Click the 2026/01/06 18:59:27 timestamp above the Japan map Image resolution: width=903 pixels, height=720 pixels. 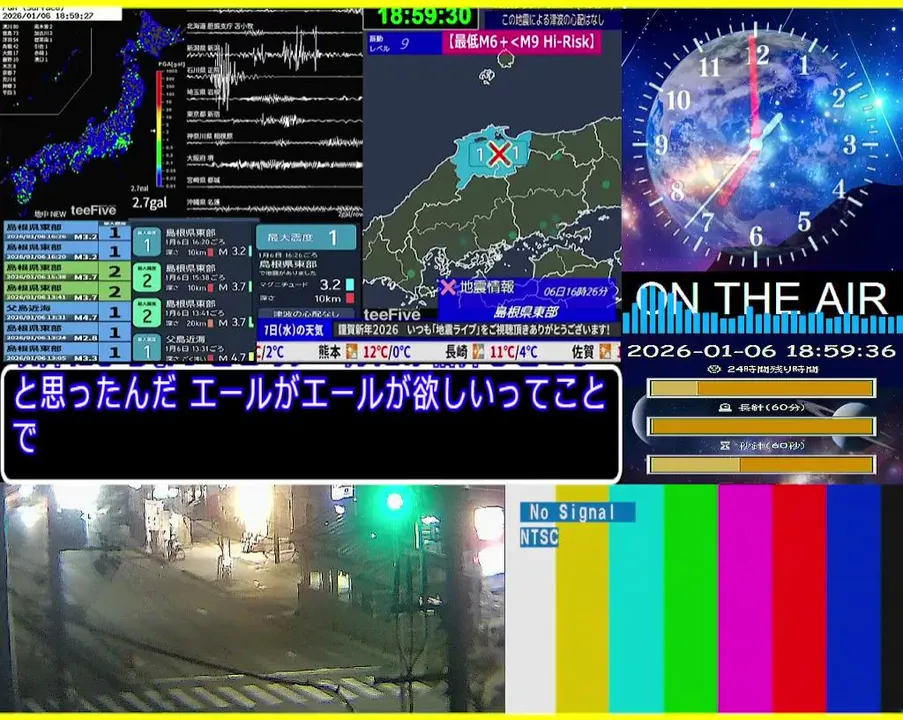48,16
